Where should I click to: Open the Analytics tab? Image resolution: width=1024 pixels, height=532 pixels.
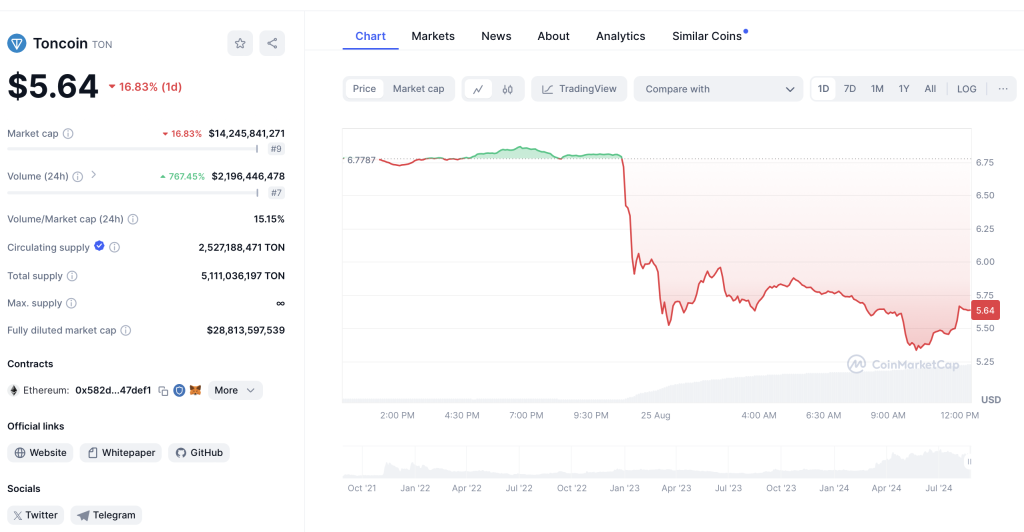(620, 36)
